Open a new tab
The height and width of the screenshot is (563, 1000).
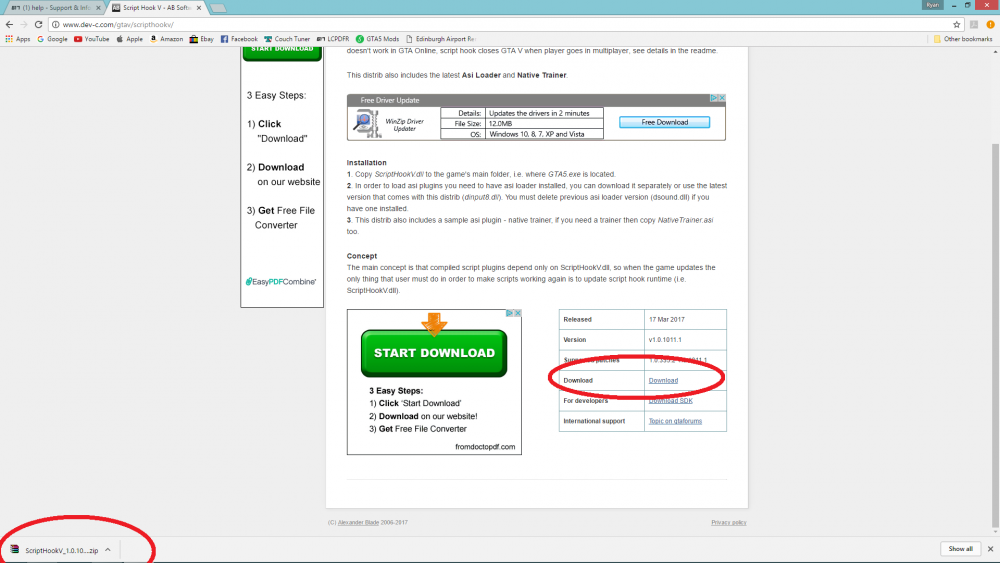[218, 8]
